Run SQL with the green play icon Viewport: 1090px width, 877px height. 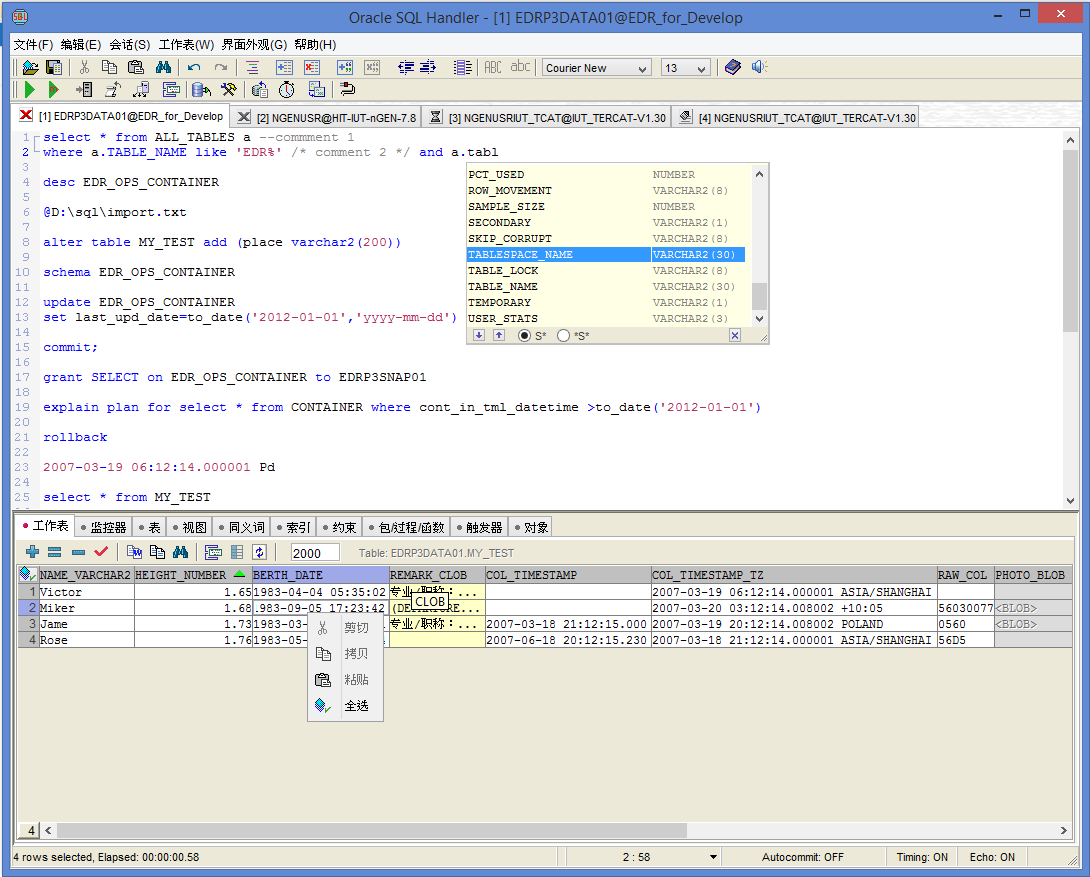click(x=30, y=90)
